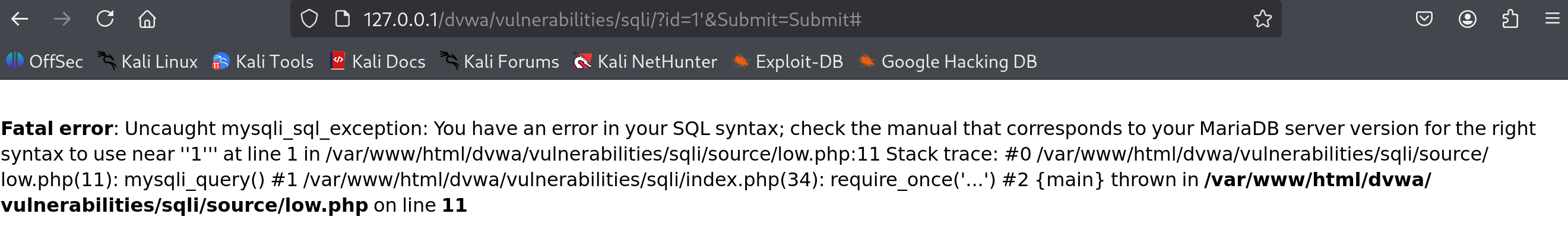Viewport: 1568px width, 251px height.
Task: Show site information page icon
Action: tap(343, 20)
